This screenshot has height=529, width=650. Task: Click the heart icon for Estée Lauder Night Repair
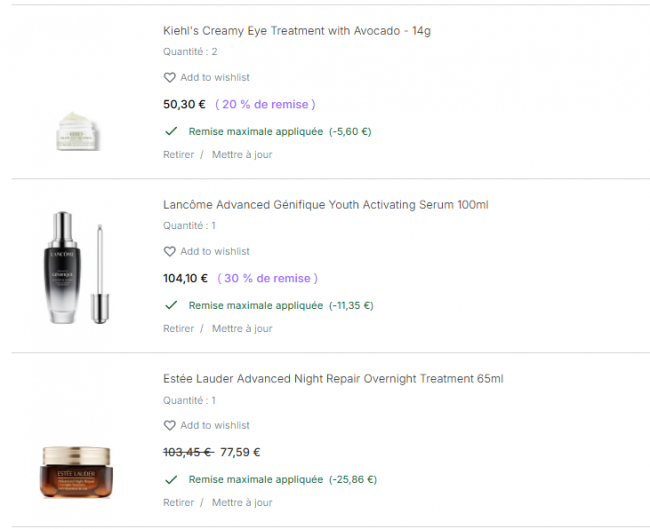(x=170, y=425)
